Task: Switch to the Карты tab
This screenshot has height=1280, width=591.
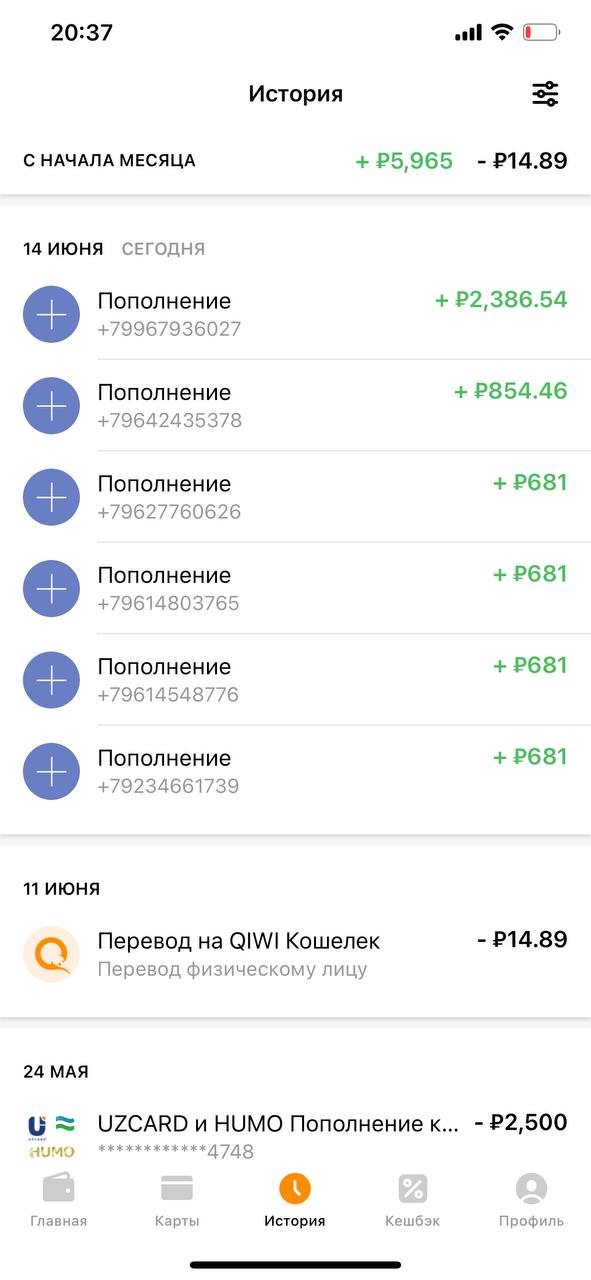Action: pyautogui.click(x=177, y=1201)
